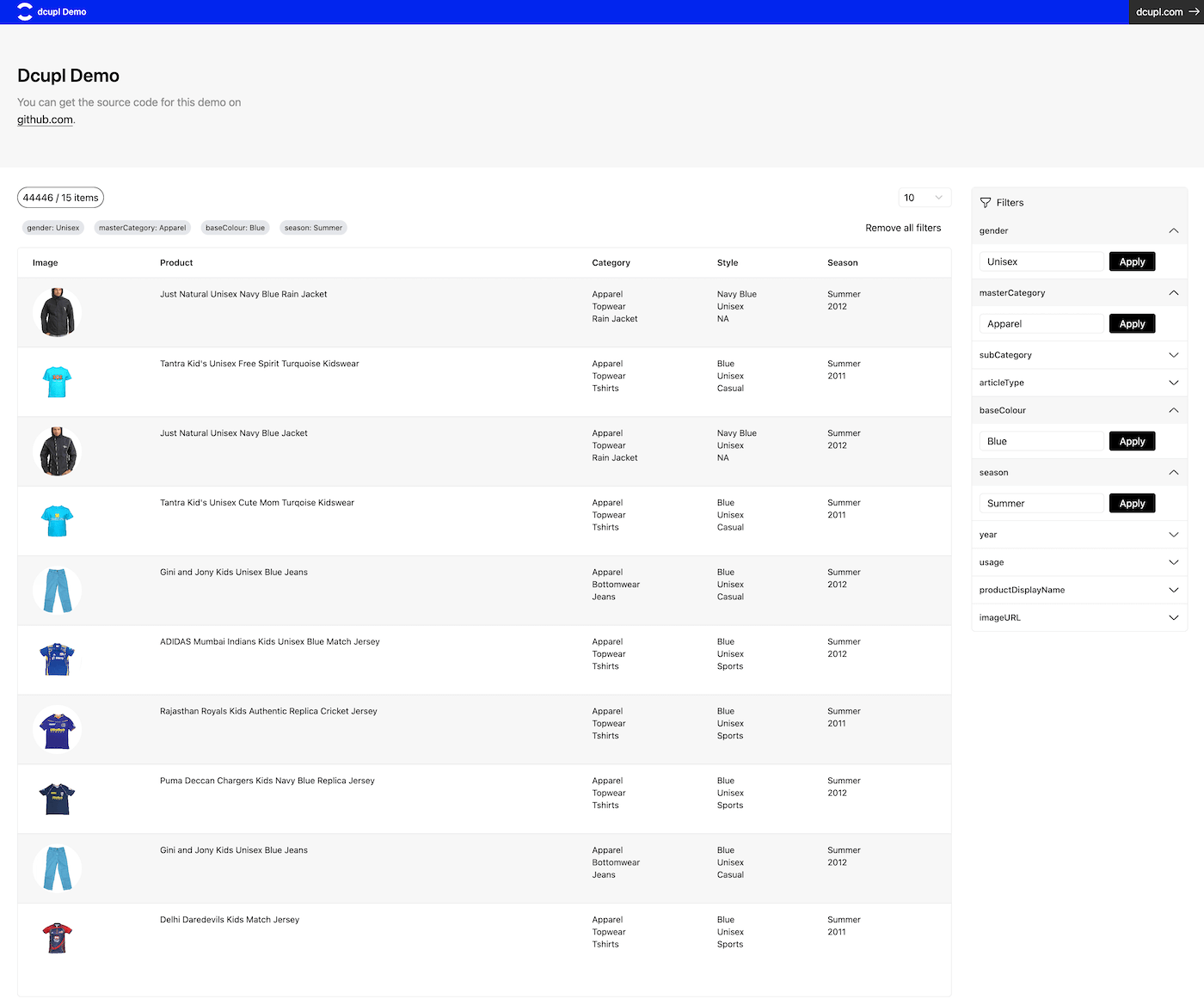Click Cute Mom Turqoise Kidswear thumbnail
This screenshot has height=1005, width=1204.
point(58,521)
